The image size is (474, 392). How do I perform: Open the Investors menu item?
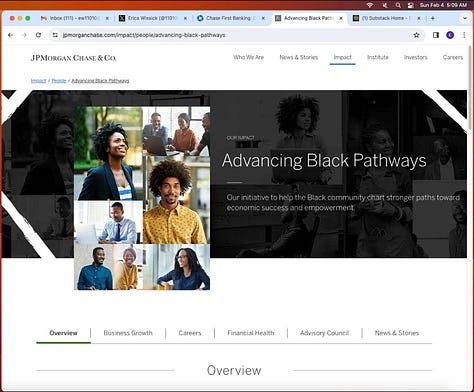416,57
